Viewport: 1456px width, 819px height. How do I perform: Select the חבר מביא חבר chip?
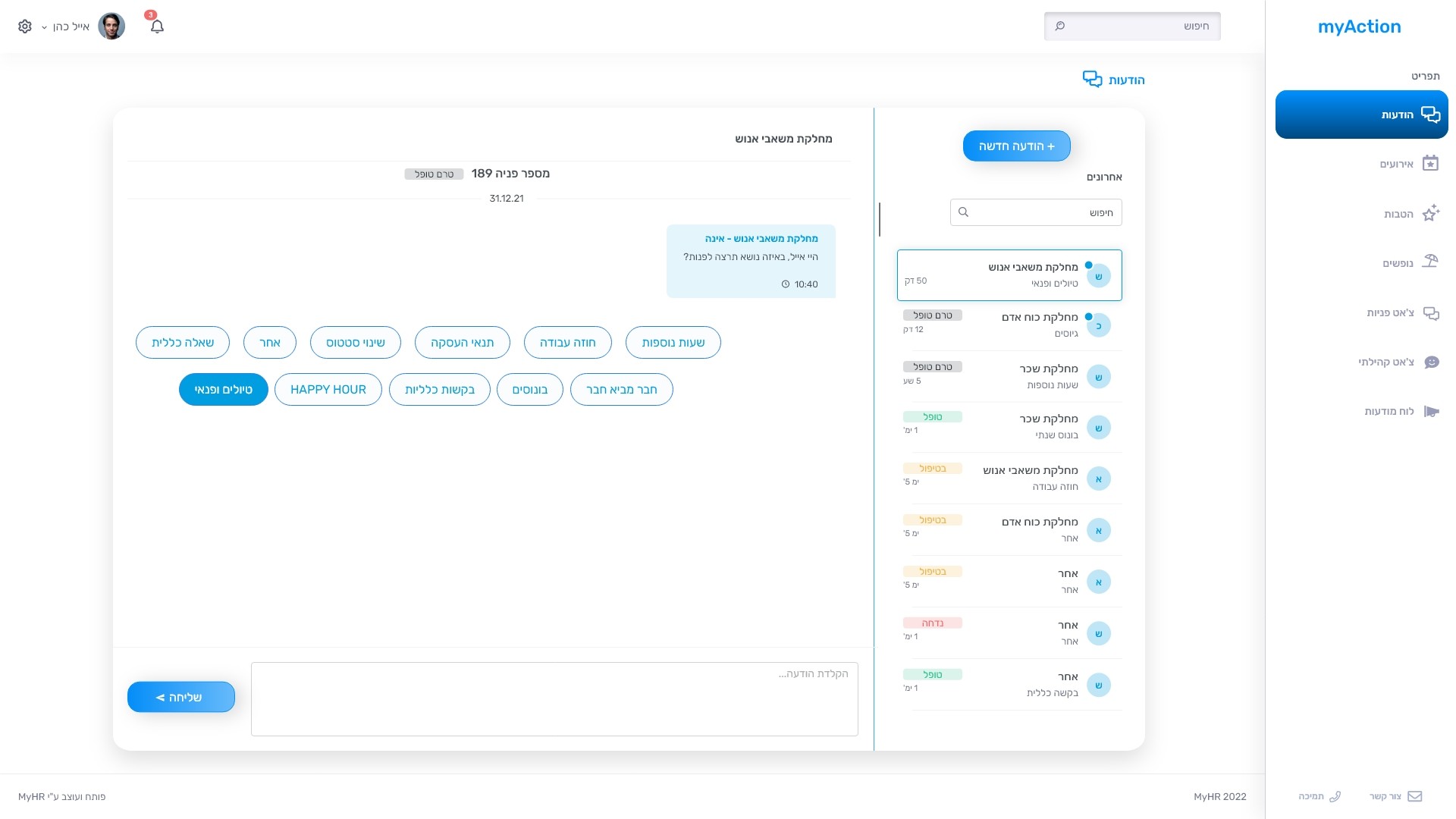point(621,390)
